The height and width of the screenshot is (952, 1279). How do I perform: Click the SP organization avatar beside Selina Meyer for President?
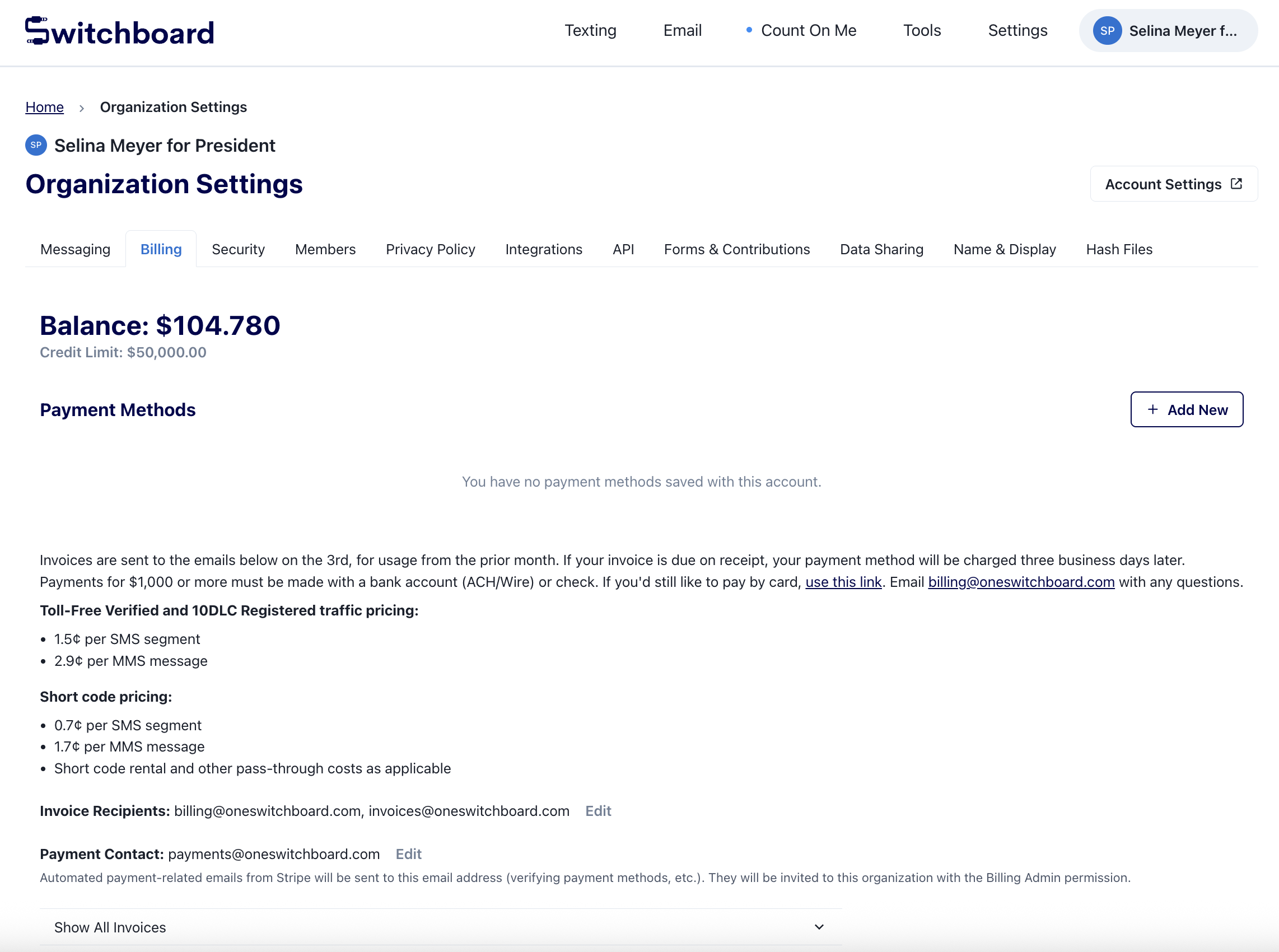click(36, 145)
